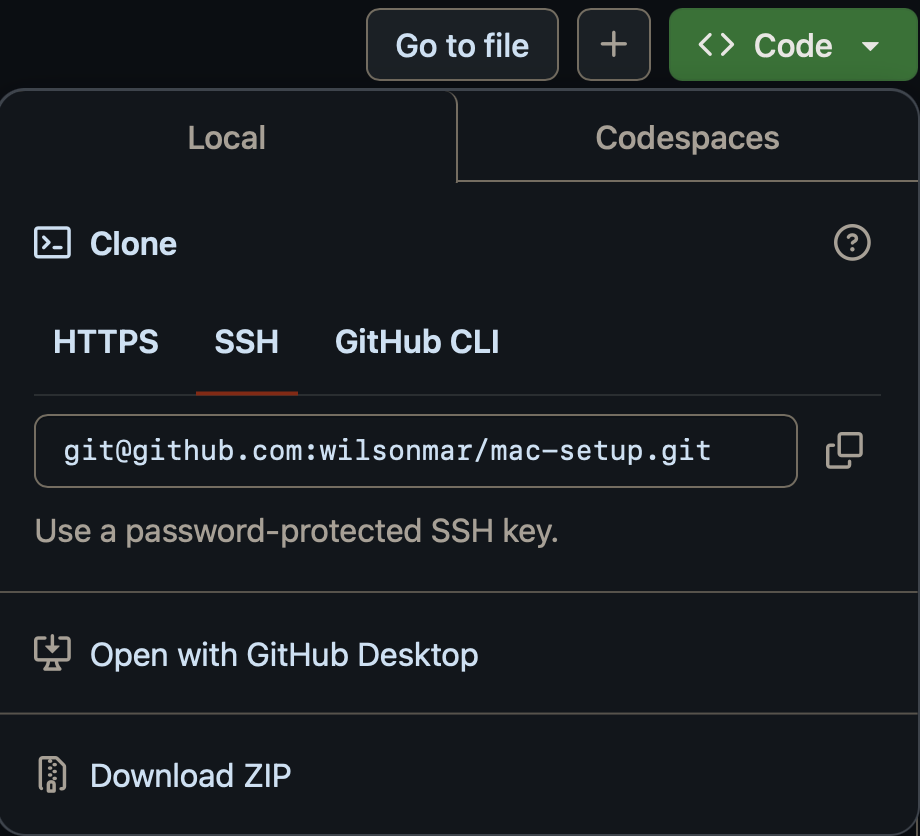Toggle the green Code dropdown button
The width and height of the screenshot is (920, 836).
click(793, 45)
